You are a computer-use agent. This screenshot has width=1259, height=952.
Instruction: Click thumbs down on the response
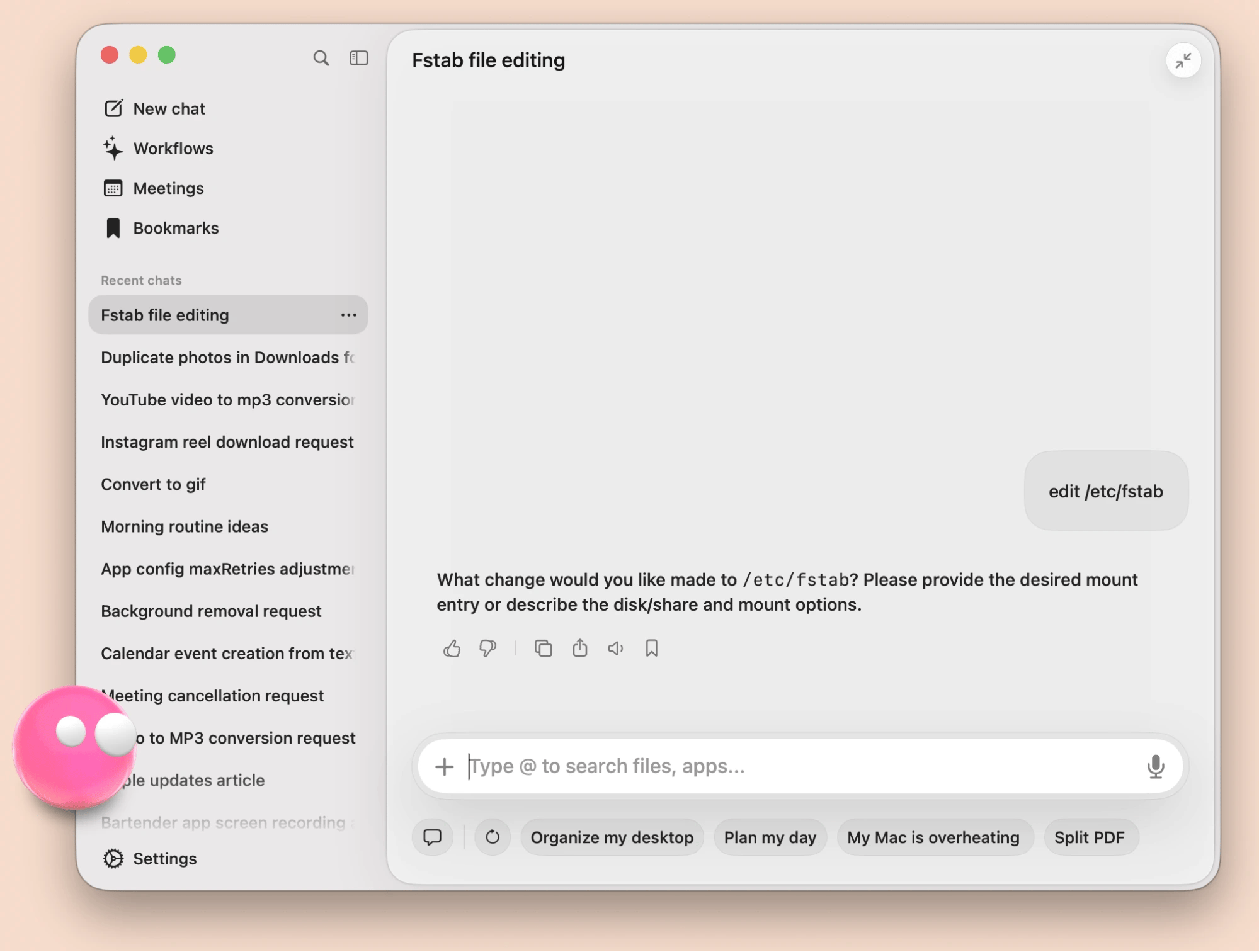[487, 648]
